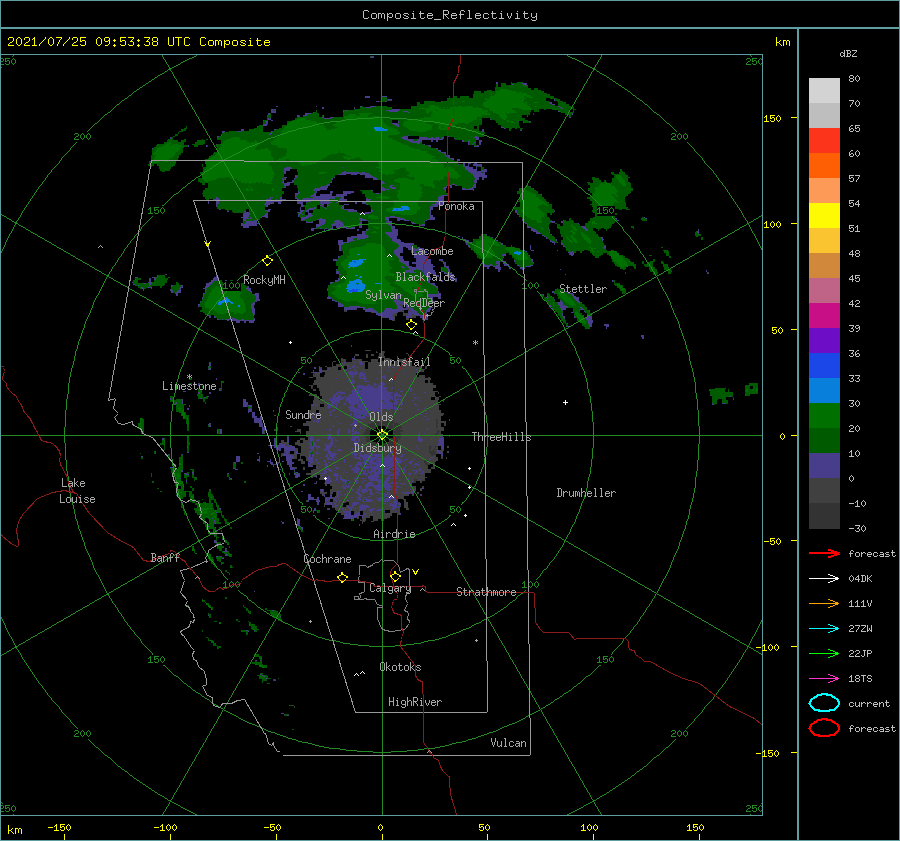Select the Okotoks label
This screenshot has height=841, width=900.
pos(400,667)
